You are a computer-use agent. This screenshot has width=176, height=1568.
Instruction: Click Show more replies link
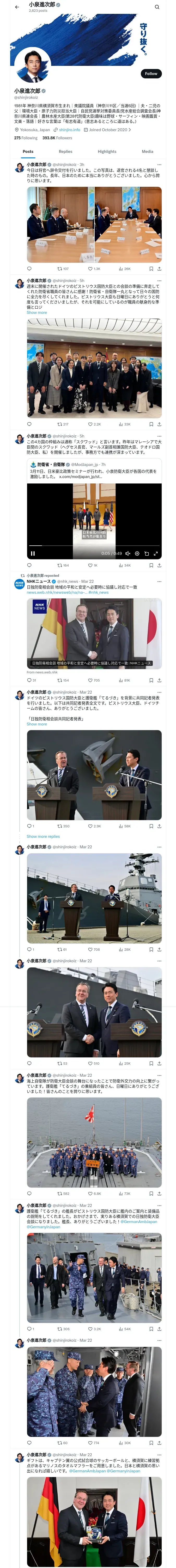[43, 836]
